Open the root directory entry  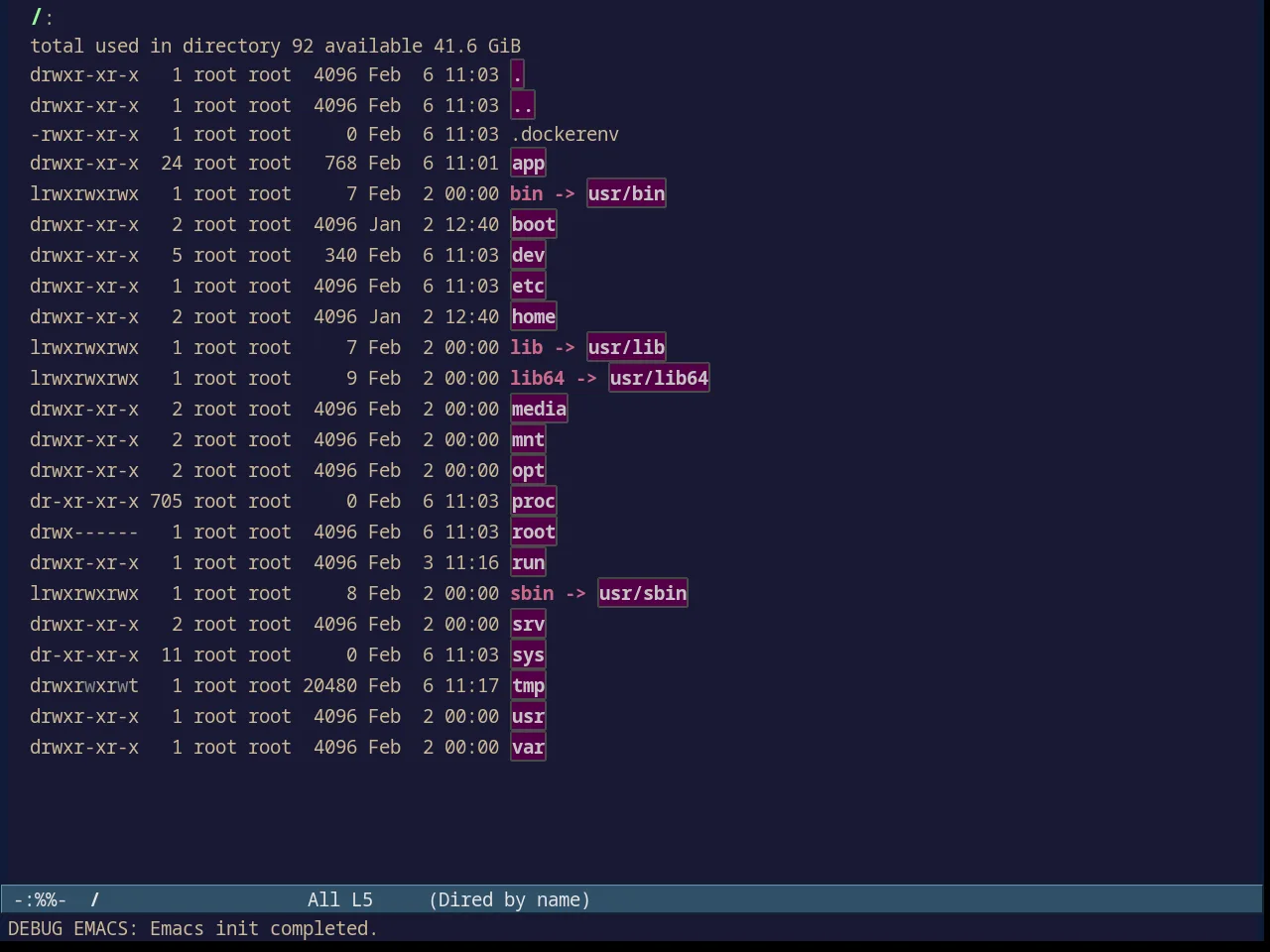point(534,532)
